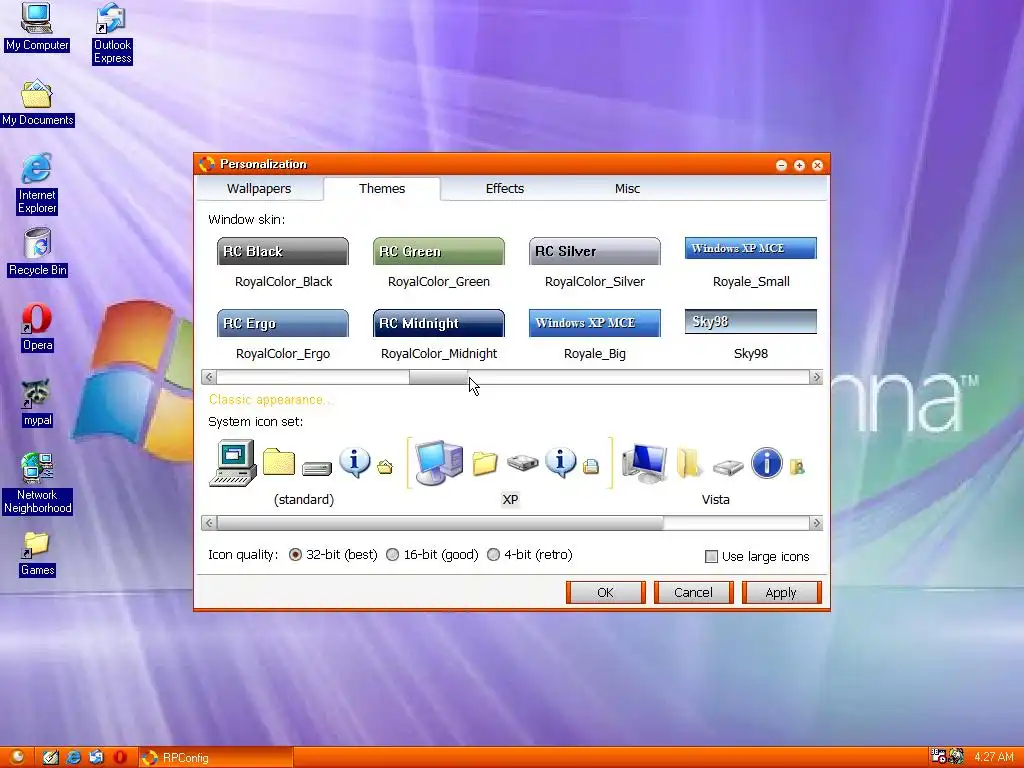Maximize the Personalization window

tap(799, 165)
